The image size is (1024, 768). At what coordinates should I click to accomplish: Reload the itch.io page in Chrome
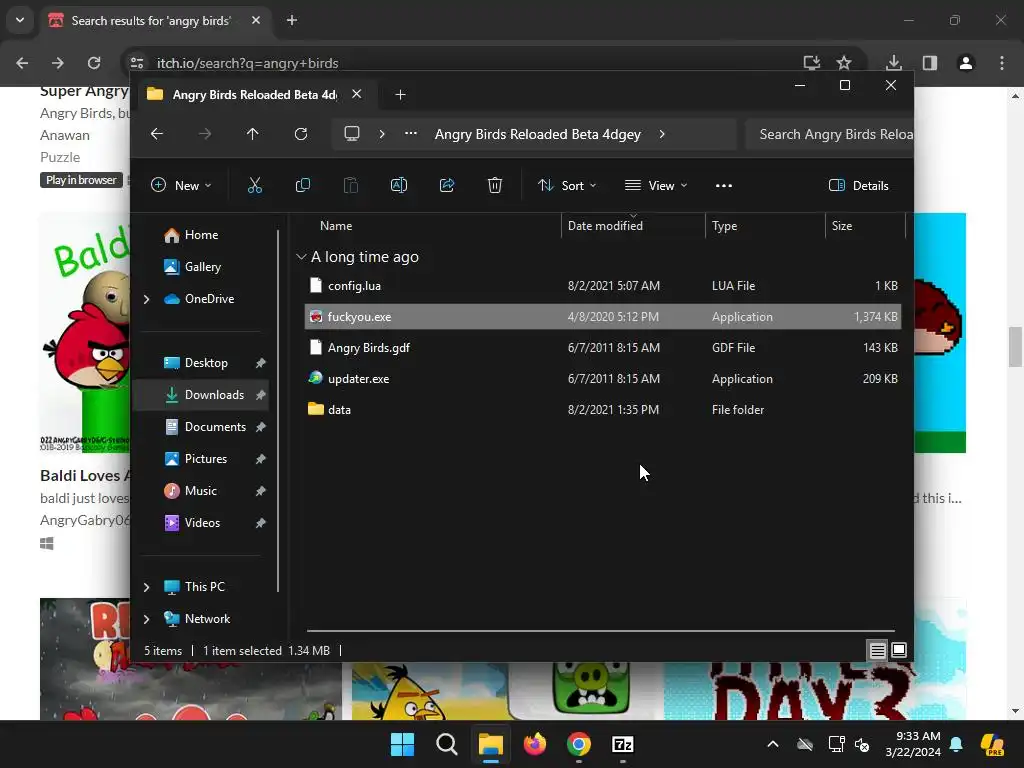(x=94, y=63)
